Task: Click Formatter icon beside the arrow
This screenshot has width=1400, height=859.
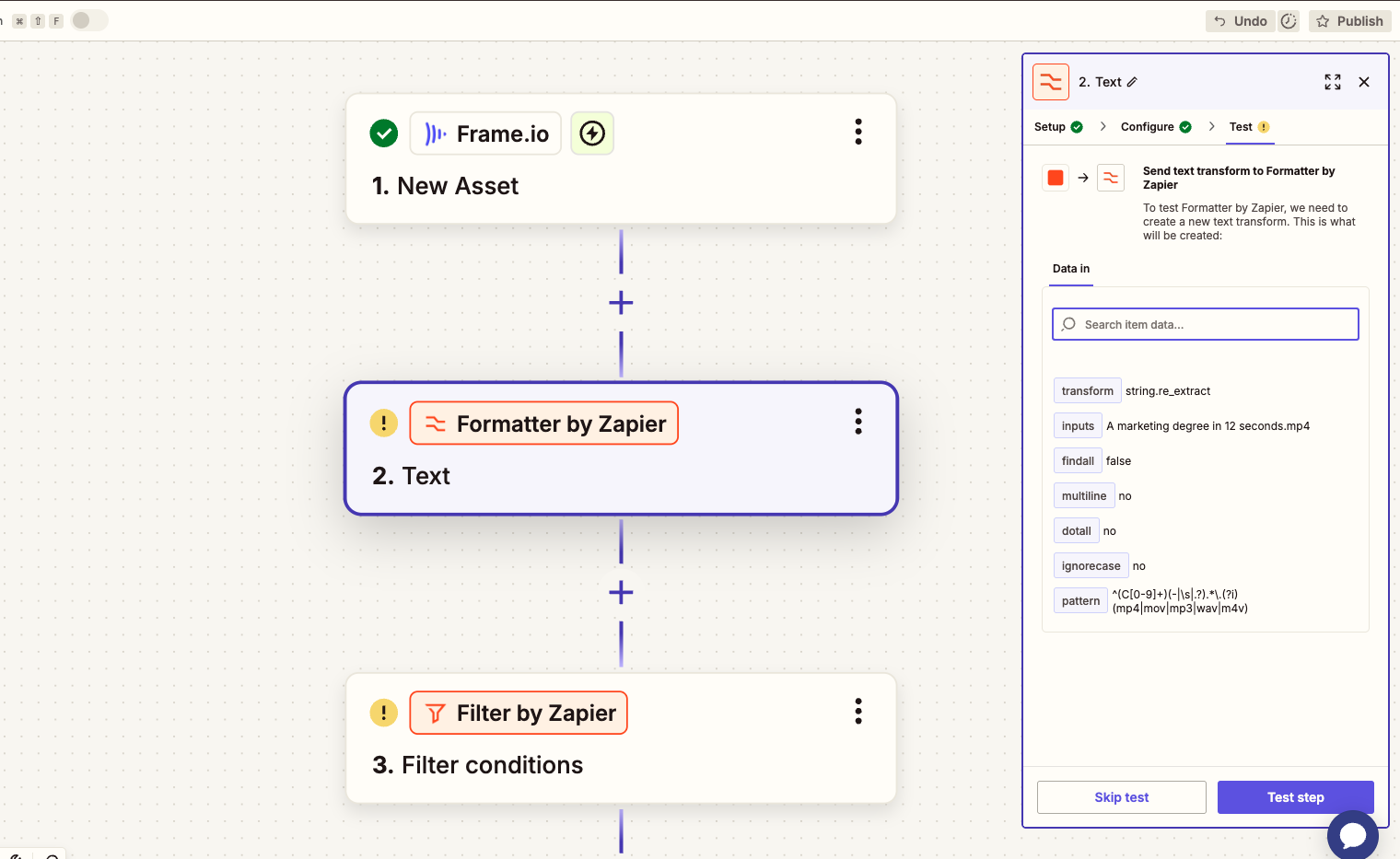Action: (x=1111, y=178)
